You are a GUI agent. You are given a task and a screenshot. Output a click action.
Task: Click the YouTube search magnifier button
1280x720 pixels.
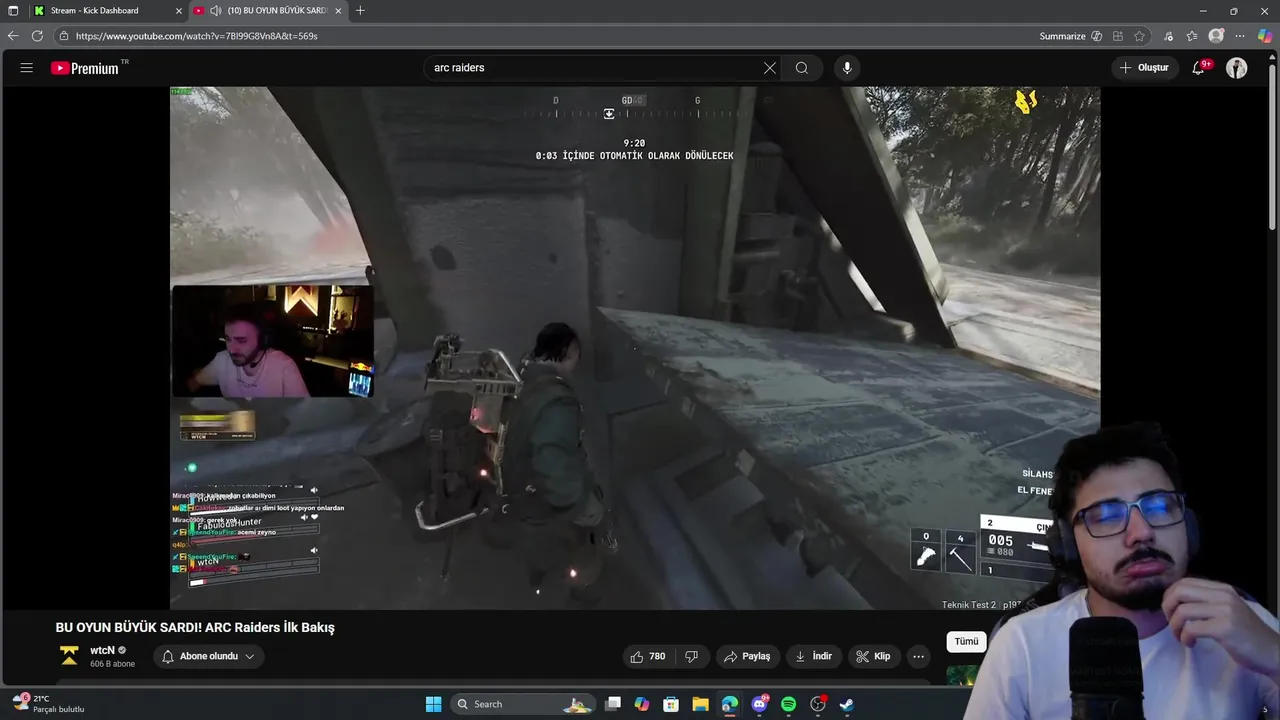tap(801, 68)
